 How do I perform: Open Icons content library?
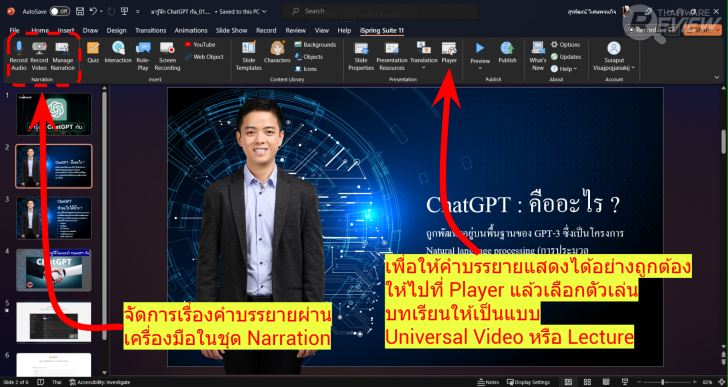pyautogui.click(x=306, y=69)
